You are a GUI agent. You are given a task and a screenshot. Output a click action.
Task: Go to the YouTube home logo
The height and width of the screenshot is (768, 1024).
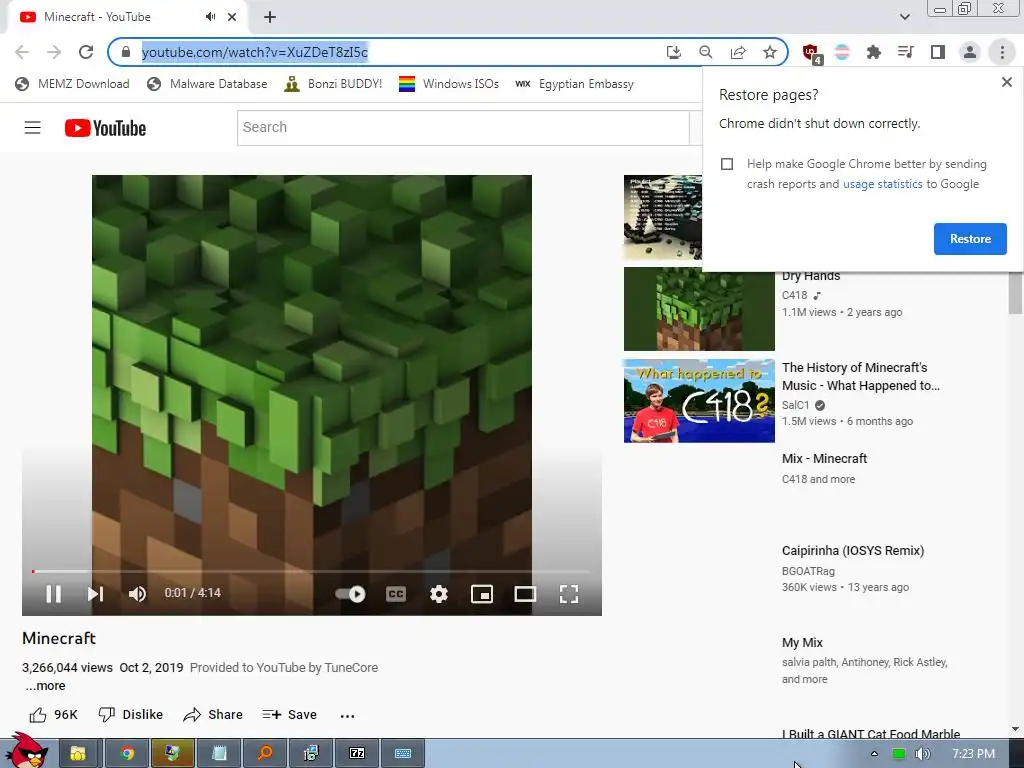[x=105, y=128]
